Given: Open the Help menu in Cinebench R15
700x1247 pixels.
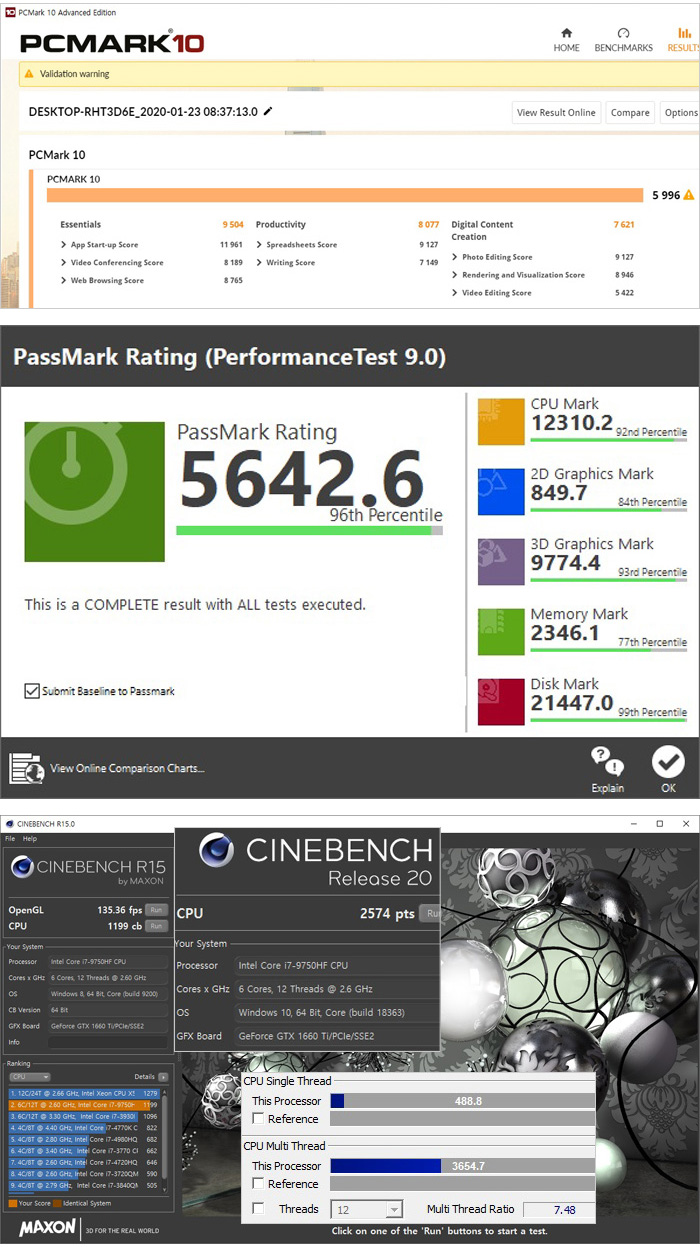Looking at the screenshot, I should click(30, 839).
